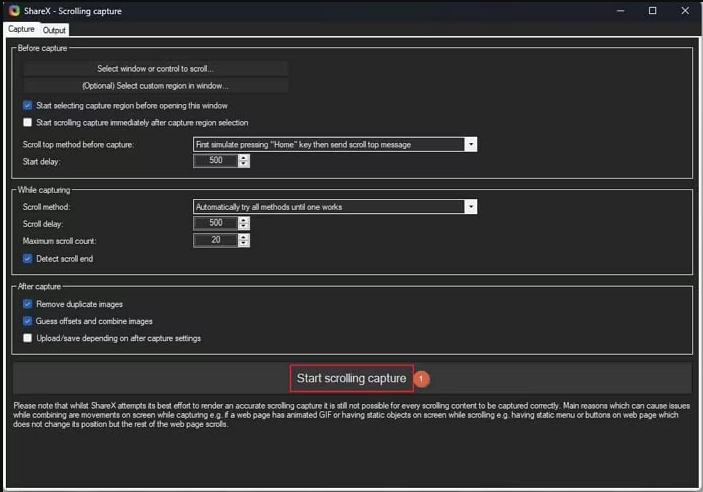Click the 'Scroll delay:' label text
The width and height of the screenshot is (703, 492).
coord(43,224)
